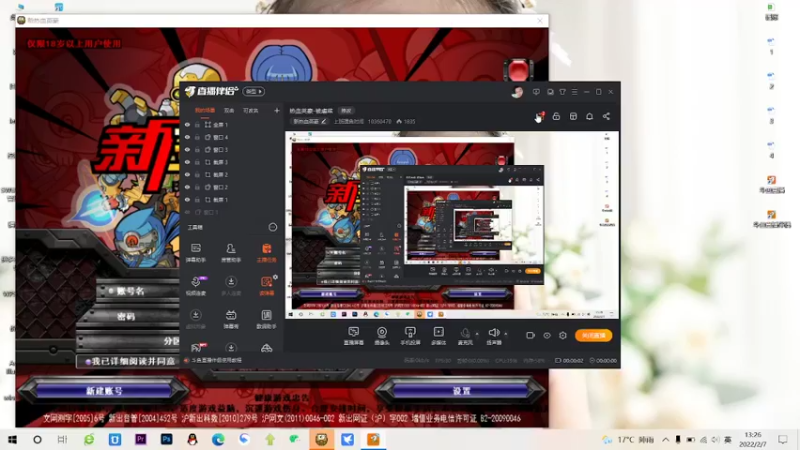Image resolution: width=800 pixels, height=450 pixels.
Task: Open Premiere Pro from the taskbar
Action: point(140,439)
